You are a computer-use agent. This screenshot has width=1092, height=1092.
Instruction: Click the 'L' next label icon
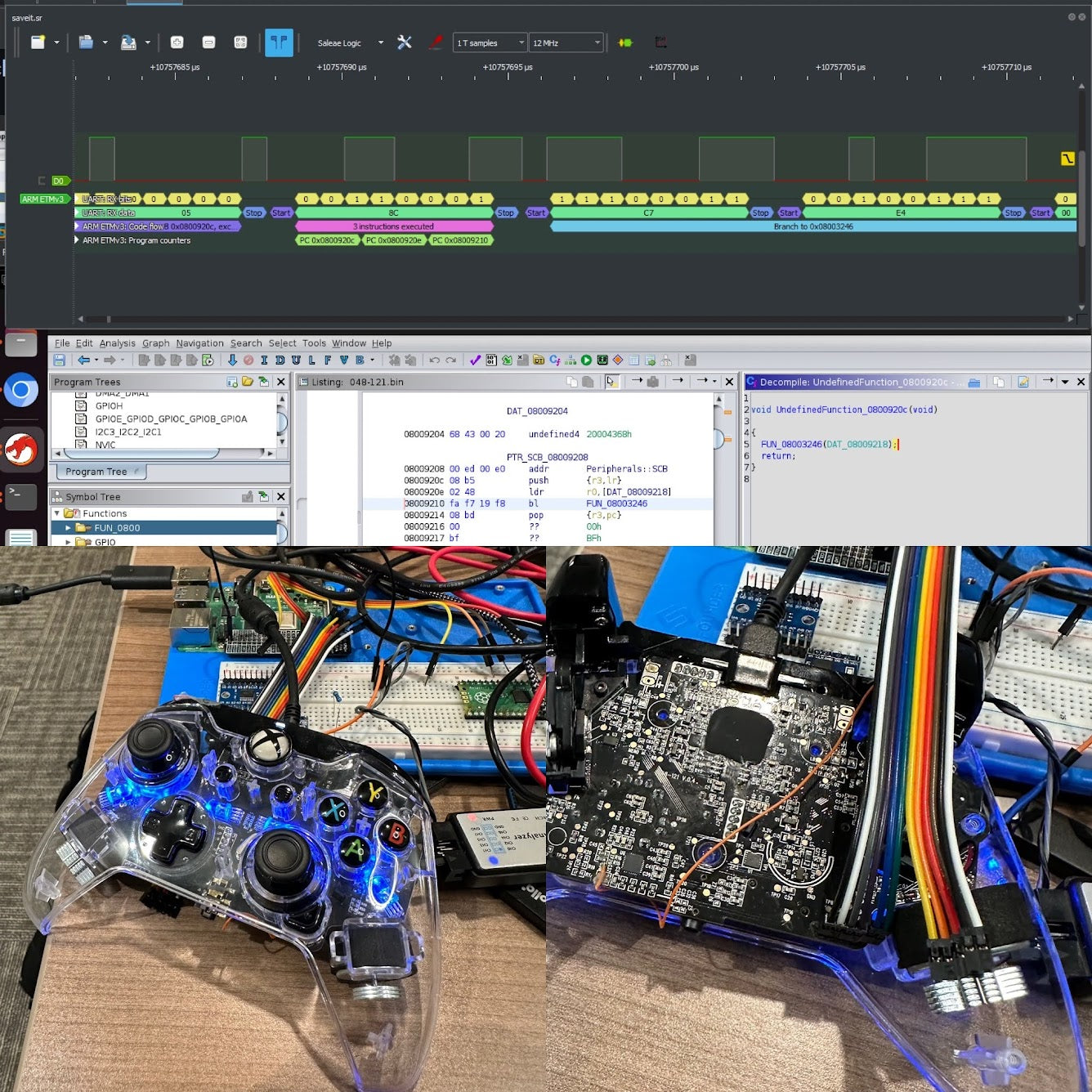(x=311, y=360)
